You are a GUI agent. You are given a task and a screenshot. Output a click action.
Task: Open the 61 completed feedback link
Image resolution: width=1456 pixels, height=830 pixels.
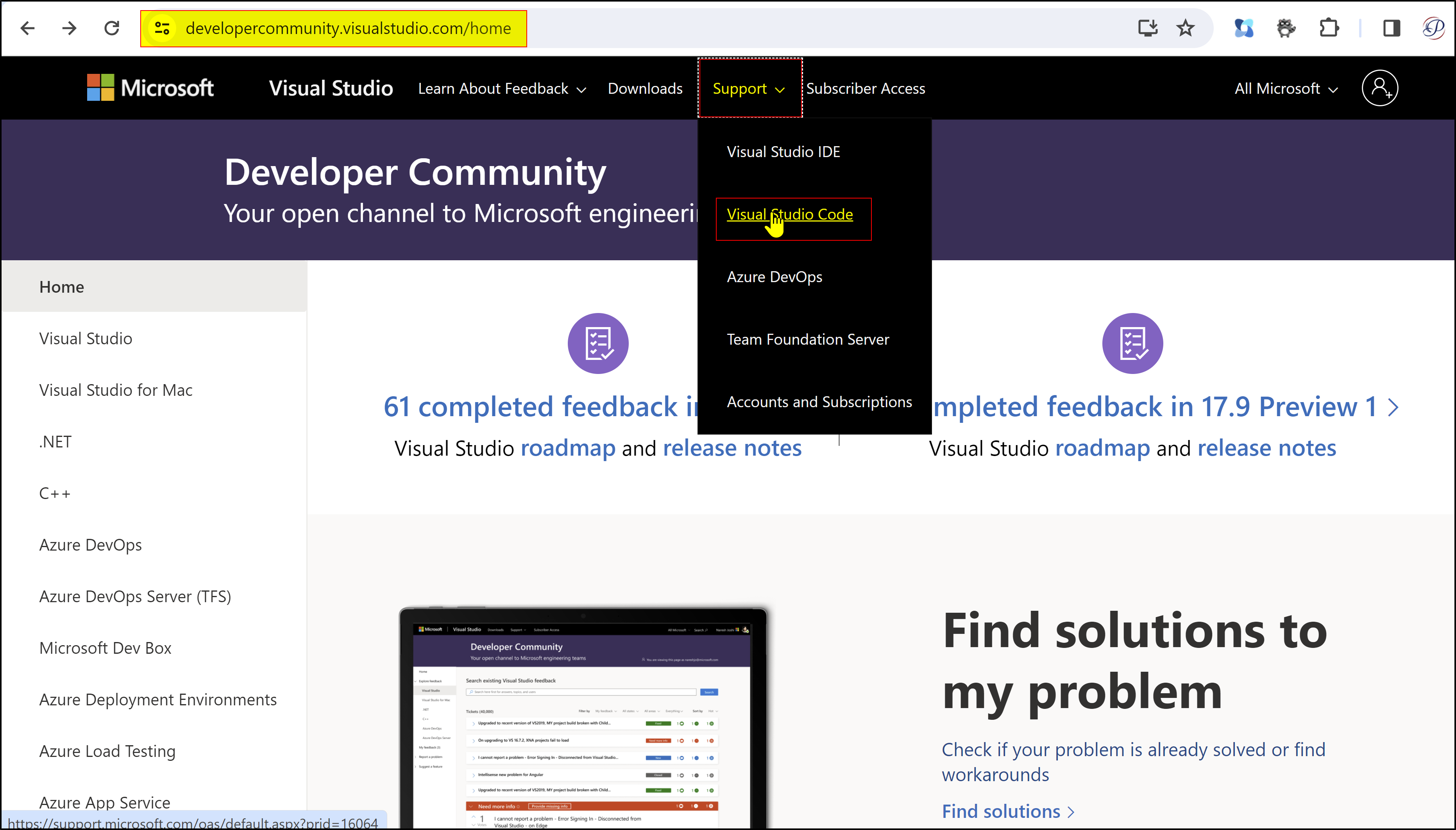pos(540,407)
